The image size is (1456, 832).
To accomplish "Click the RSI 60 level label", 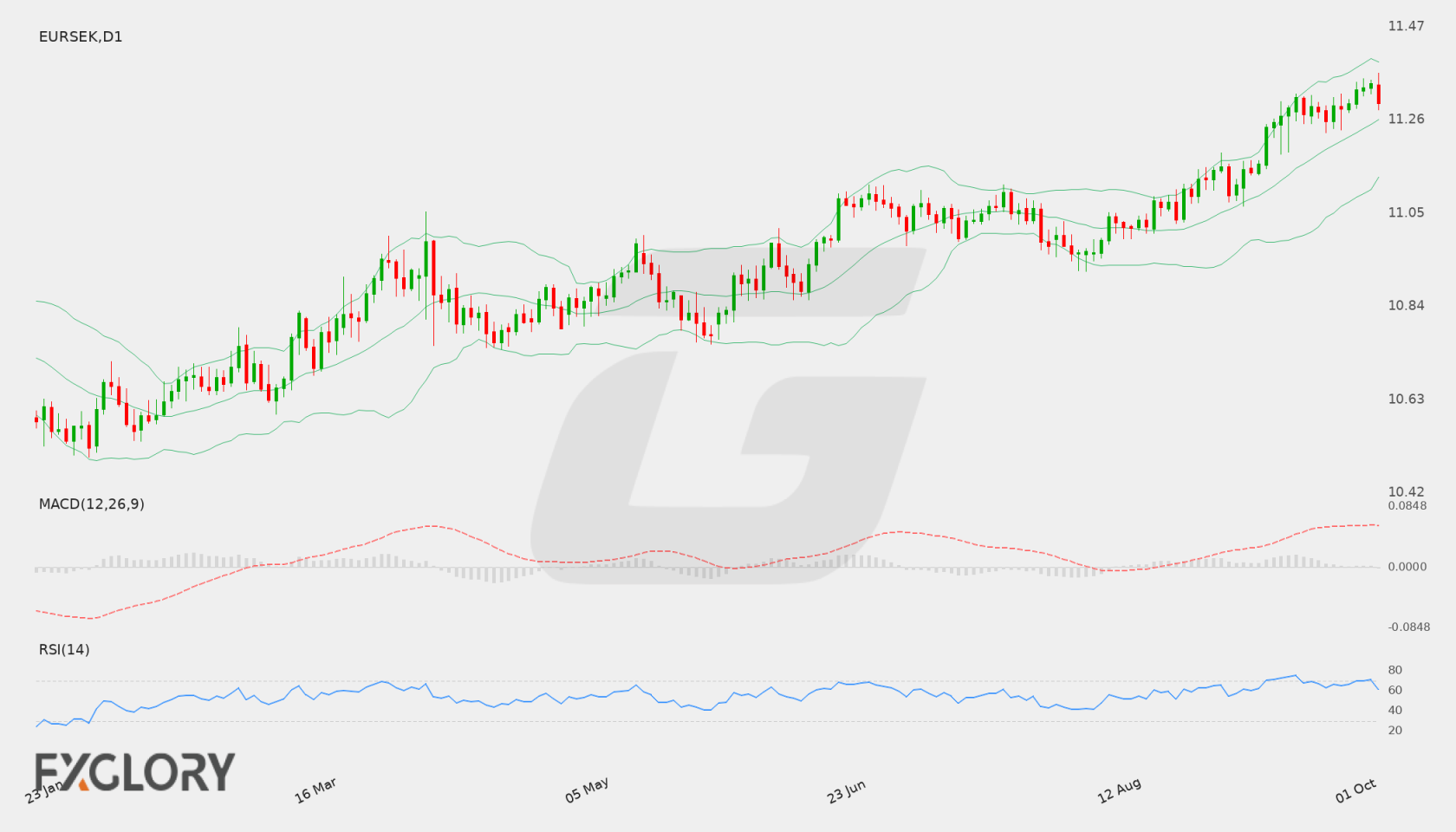I will tap(1395, 690).
